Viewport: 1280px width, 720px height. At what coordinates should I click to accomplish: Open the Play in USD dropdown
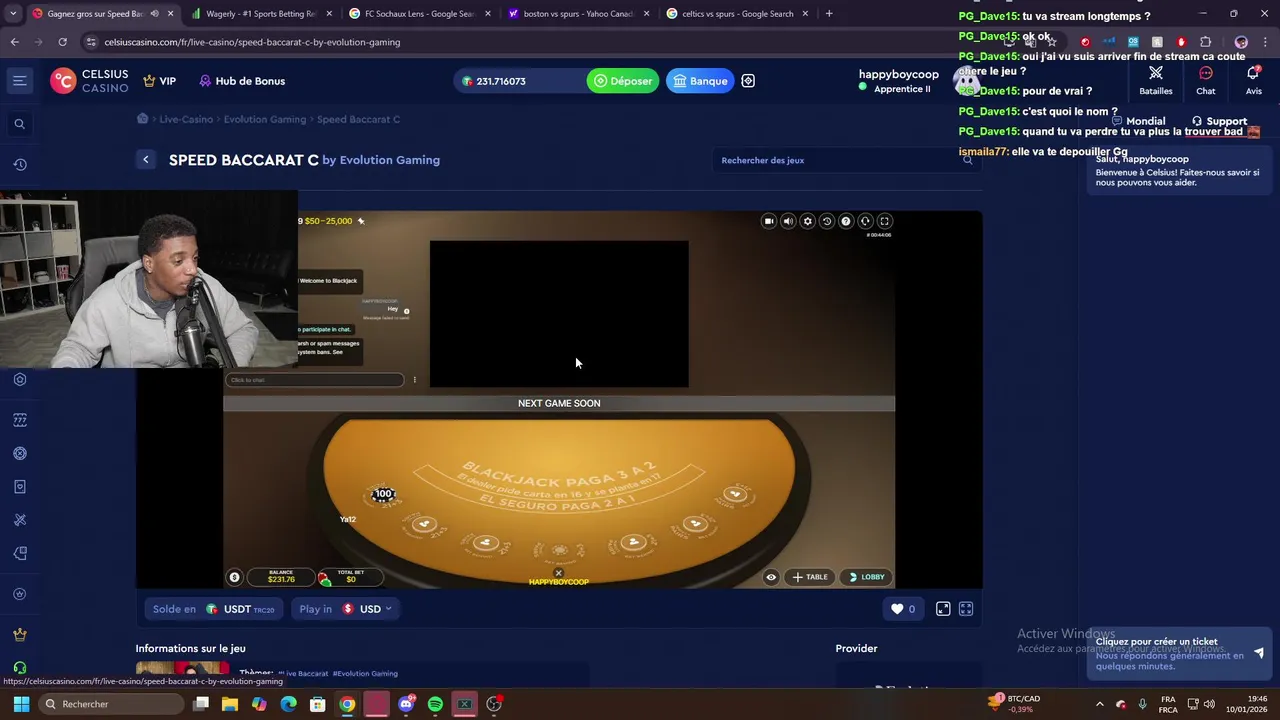[x=345, y=609]
